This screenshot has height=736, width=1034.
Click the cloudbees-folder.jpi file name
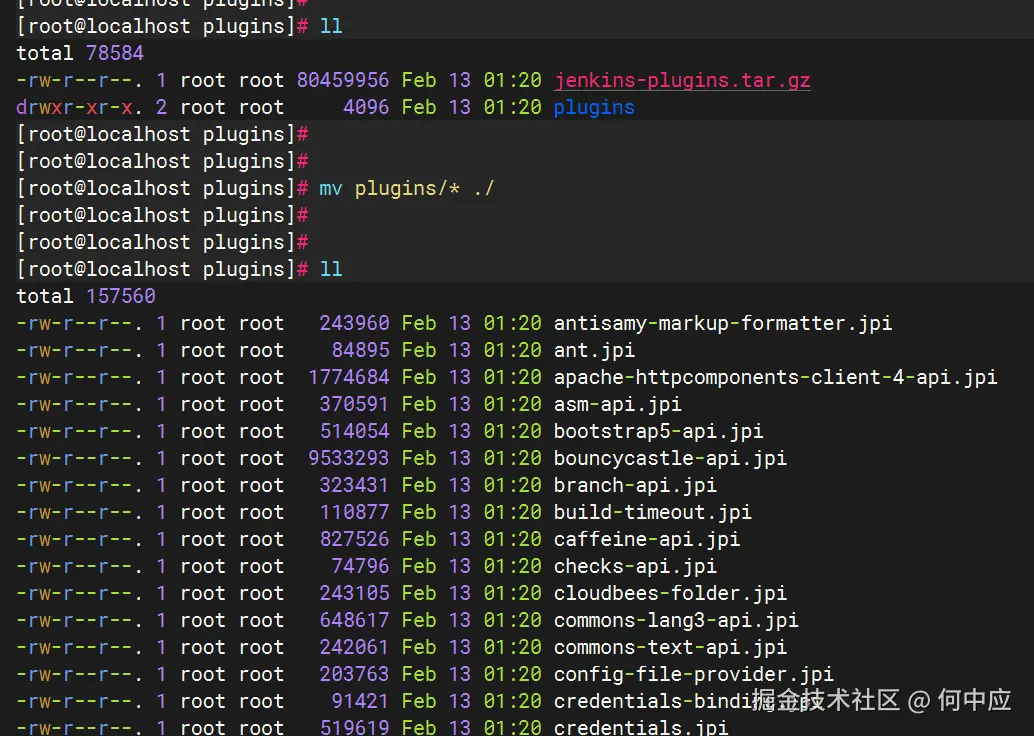670,594
